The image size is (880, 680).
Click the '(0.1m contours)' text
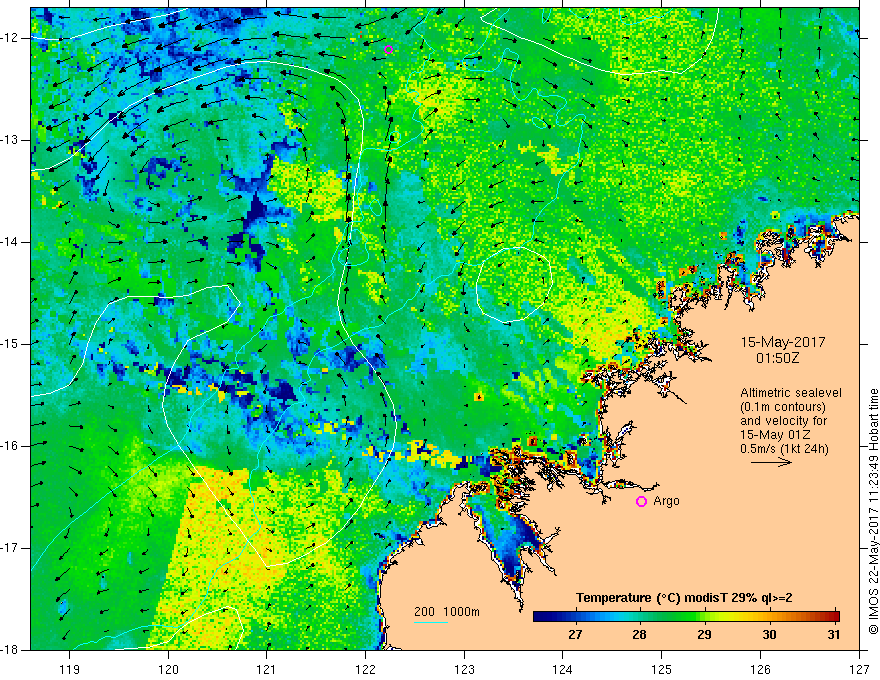pos(782,407)
